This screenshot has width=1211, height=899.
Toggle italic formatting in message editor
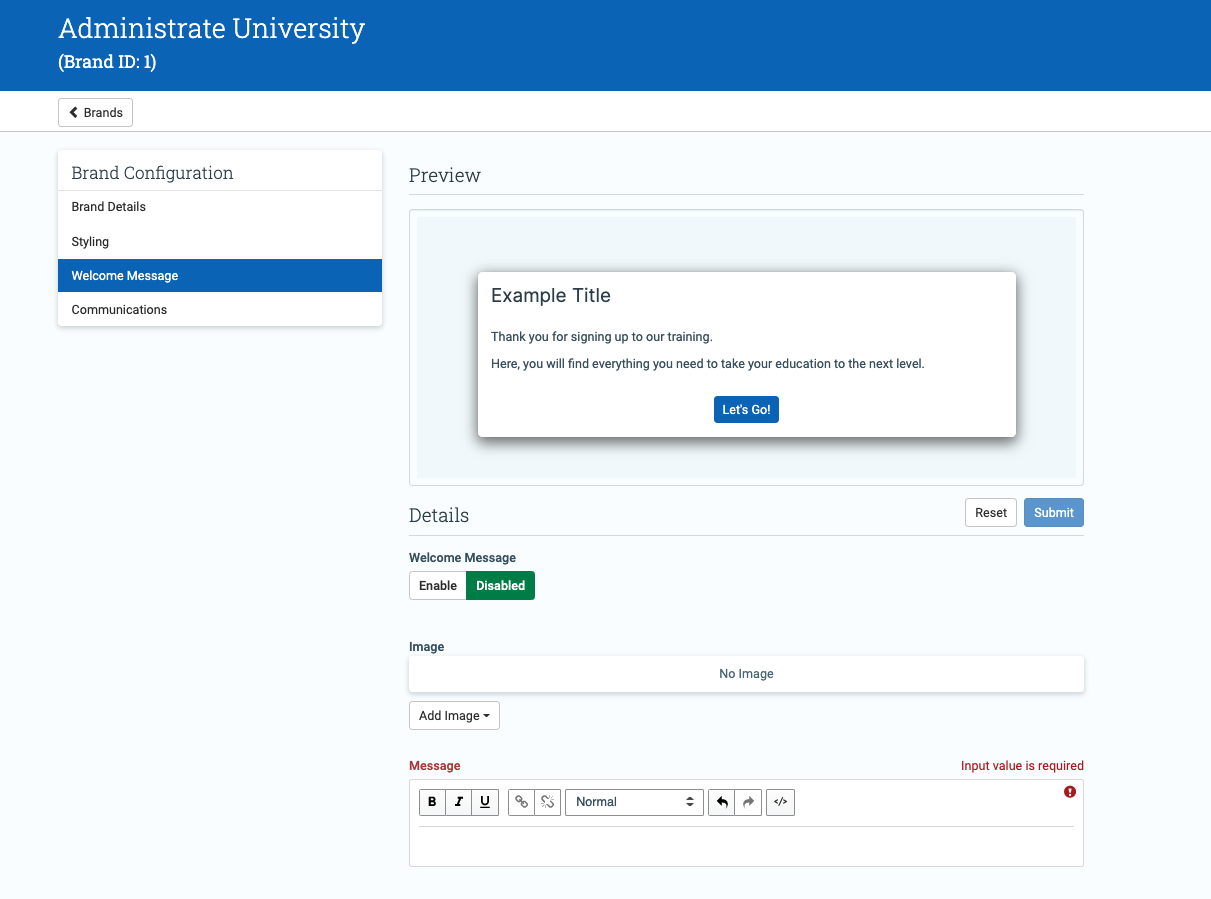(x=459, y=802)
